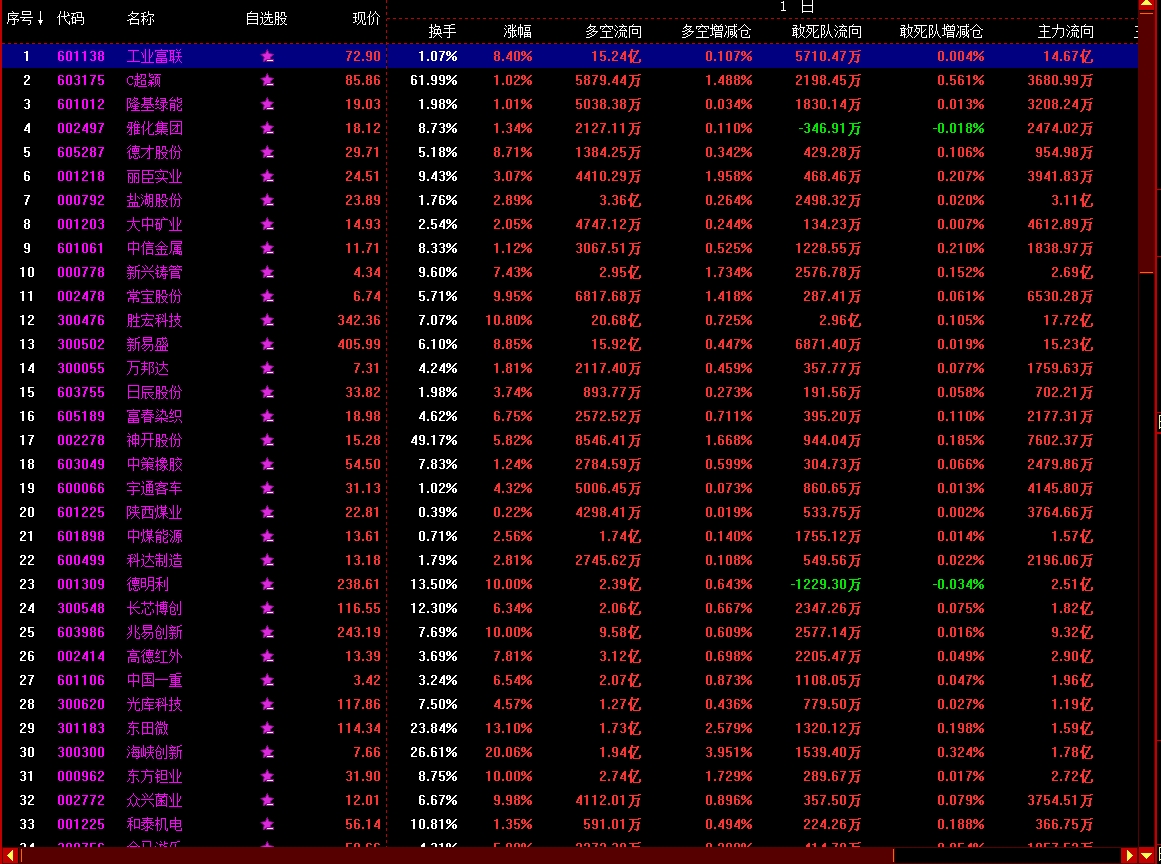Toggle favorite star for 兆易创新
The image size is (1161, 864).
(267, 633)
